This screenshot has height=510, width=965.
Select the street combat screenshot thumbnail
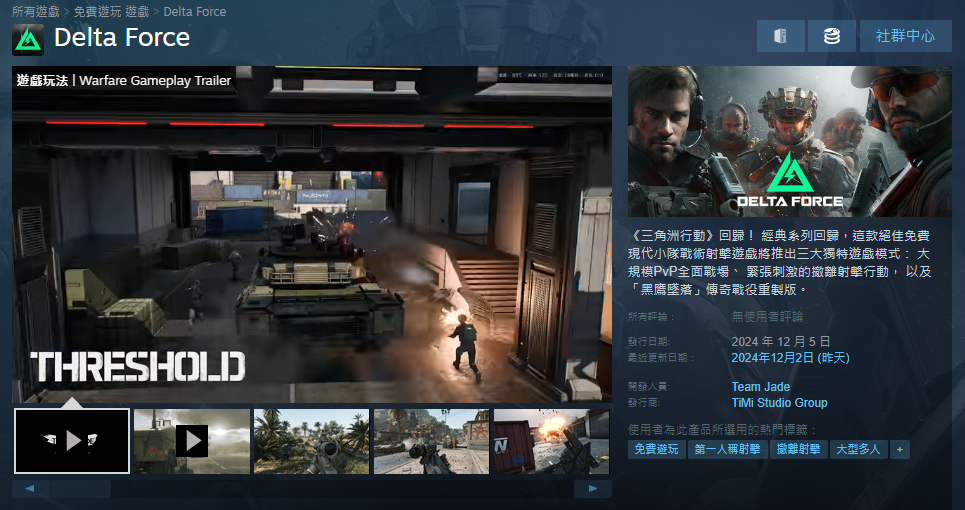coord(431,441)
